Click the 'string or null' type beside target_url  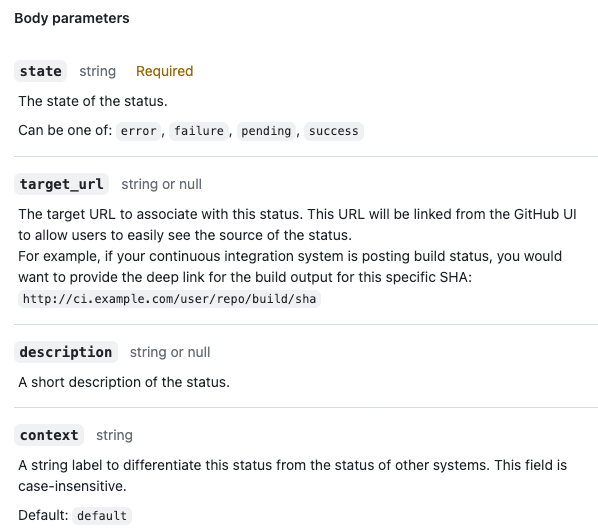coord(161,184)
